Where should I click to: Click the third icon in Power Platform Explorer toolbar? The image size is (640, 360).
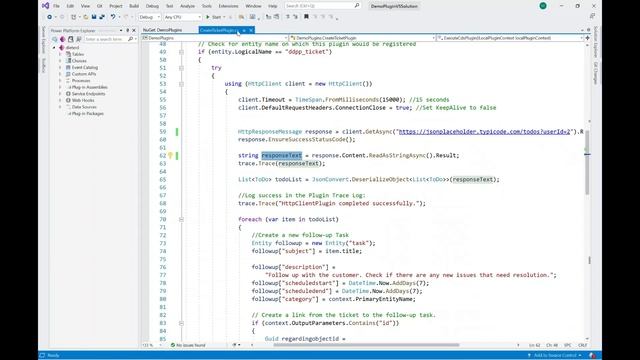point(71,39)
